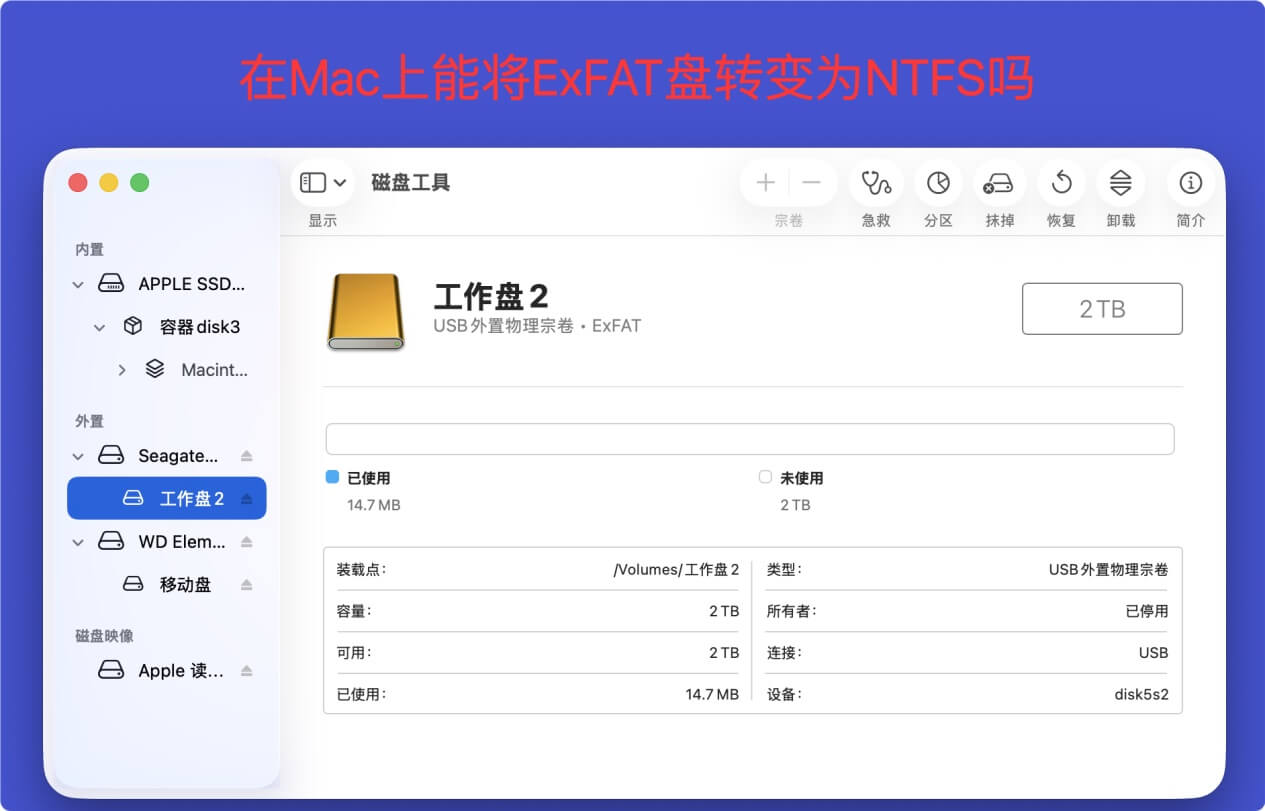Eject the Apple 读... disk image
Viewport: 1265px width, 811px height.
coord(246,670)
